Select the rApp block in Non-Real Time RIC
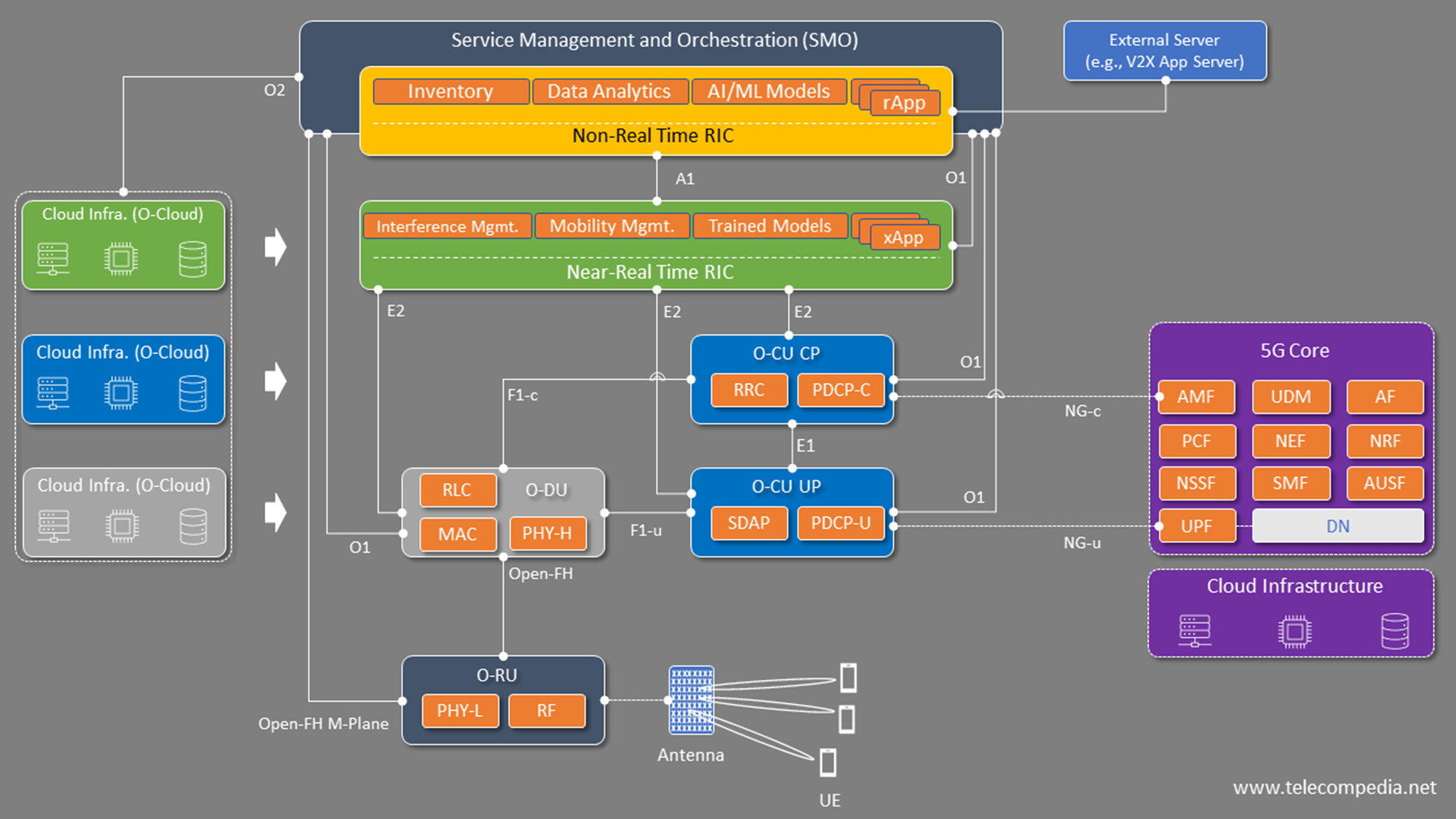 (x=904, y=103)
